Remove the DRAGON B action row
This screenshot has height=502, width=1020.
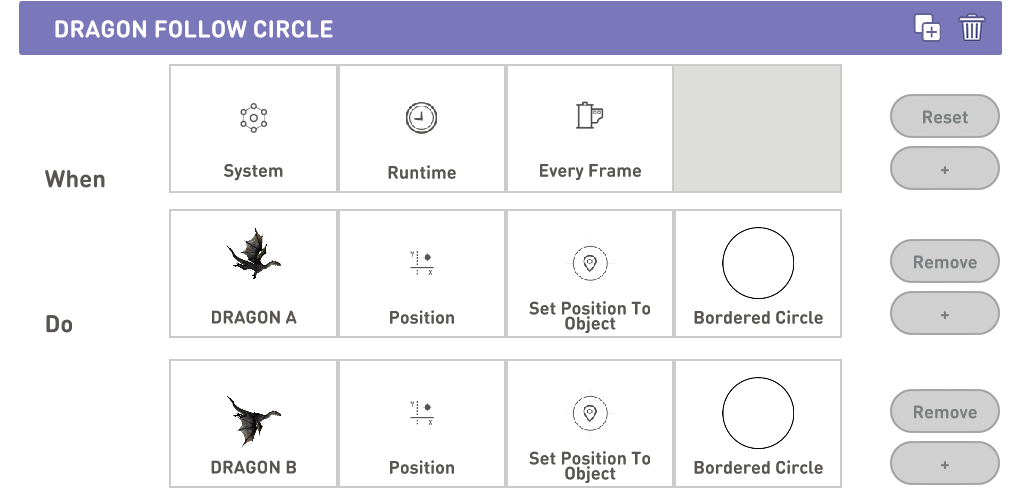[945, 412]
